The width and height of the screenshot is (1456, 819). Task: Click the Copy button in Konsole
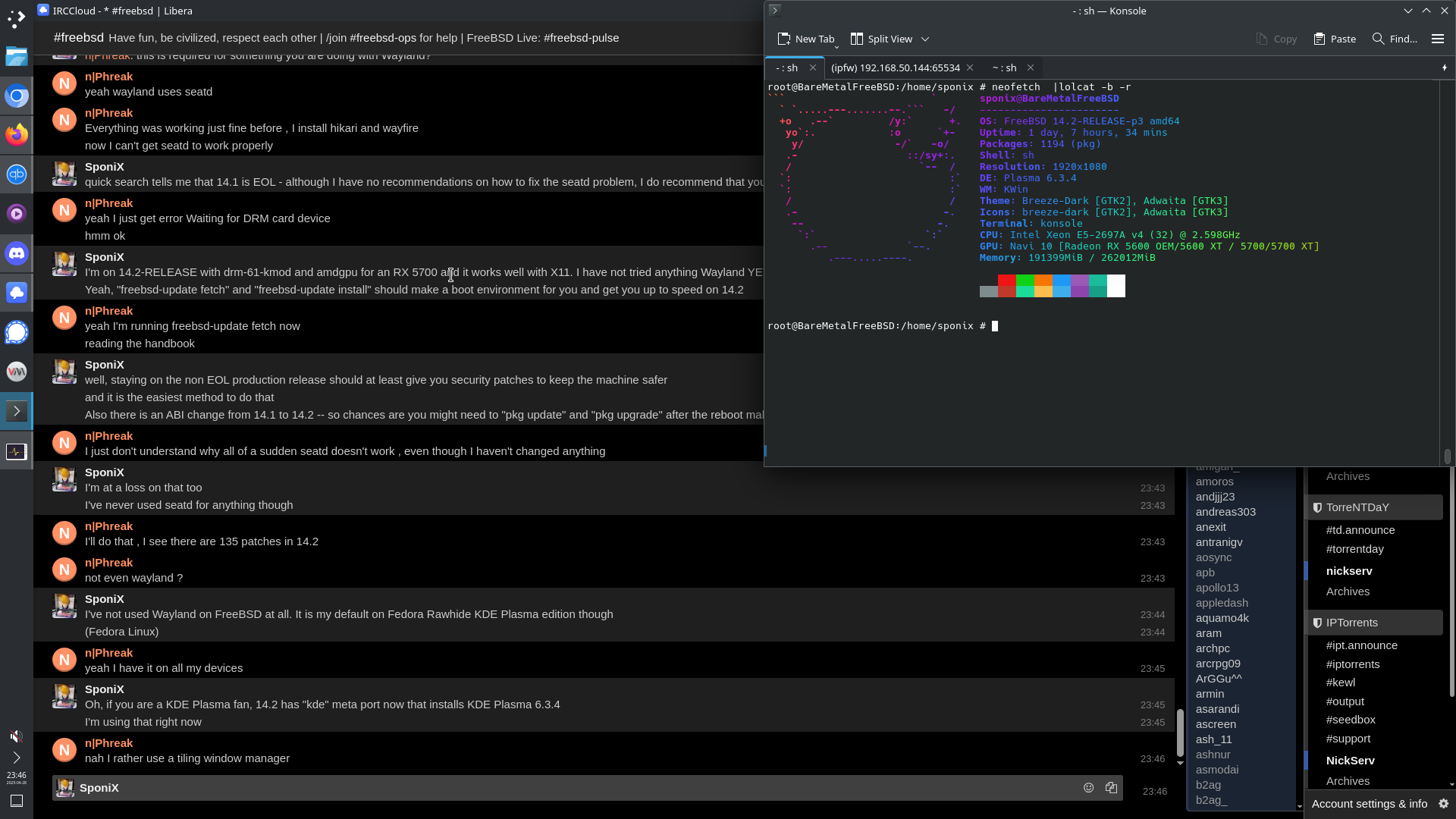[1276, 39]
